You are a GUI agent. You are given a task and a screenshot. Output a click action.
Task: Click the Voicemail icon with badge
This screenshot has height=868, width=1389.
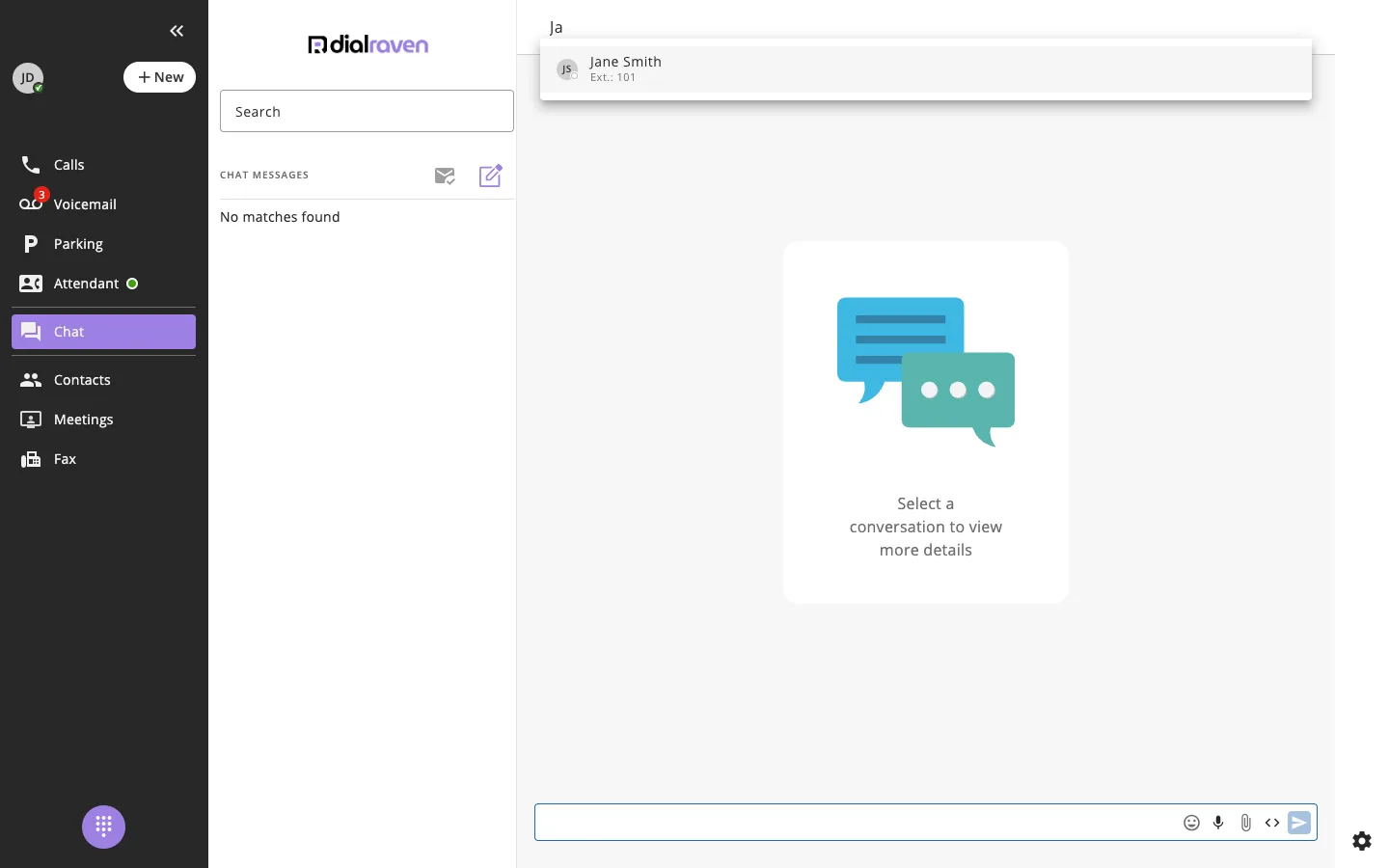32,203
